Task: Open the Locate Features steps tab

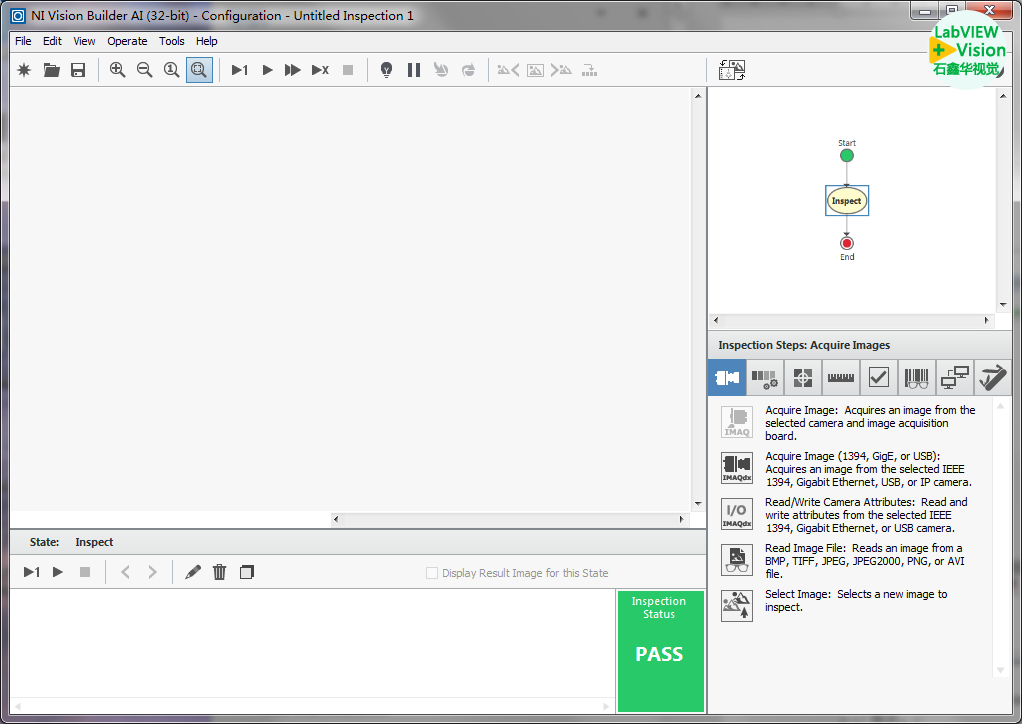Action: (802, 378)
